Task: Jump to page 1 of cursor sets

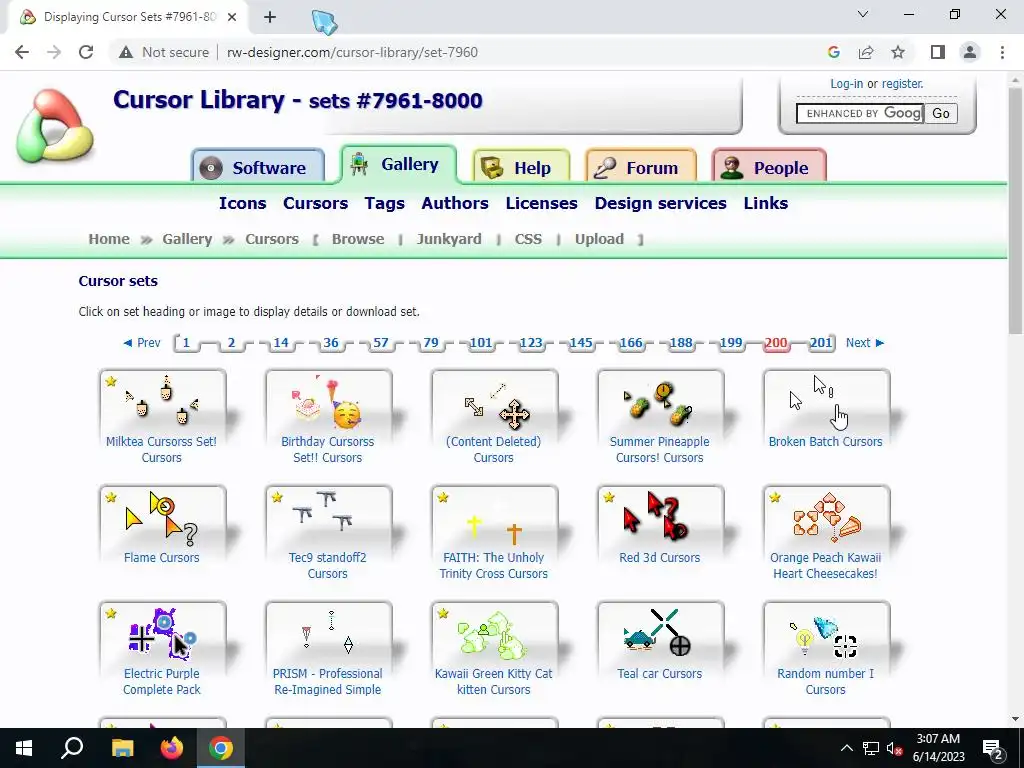Action: (x=186, y=343)
